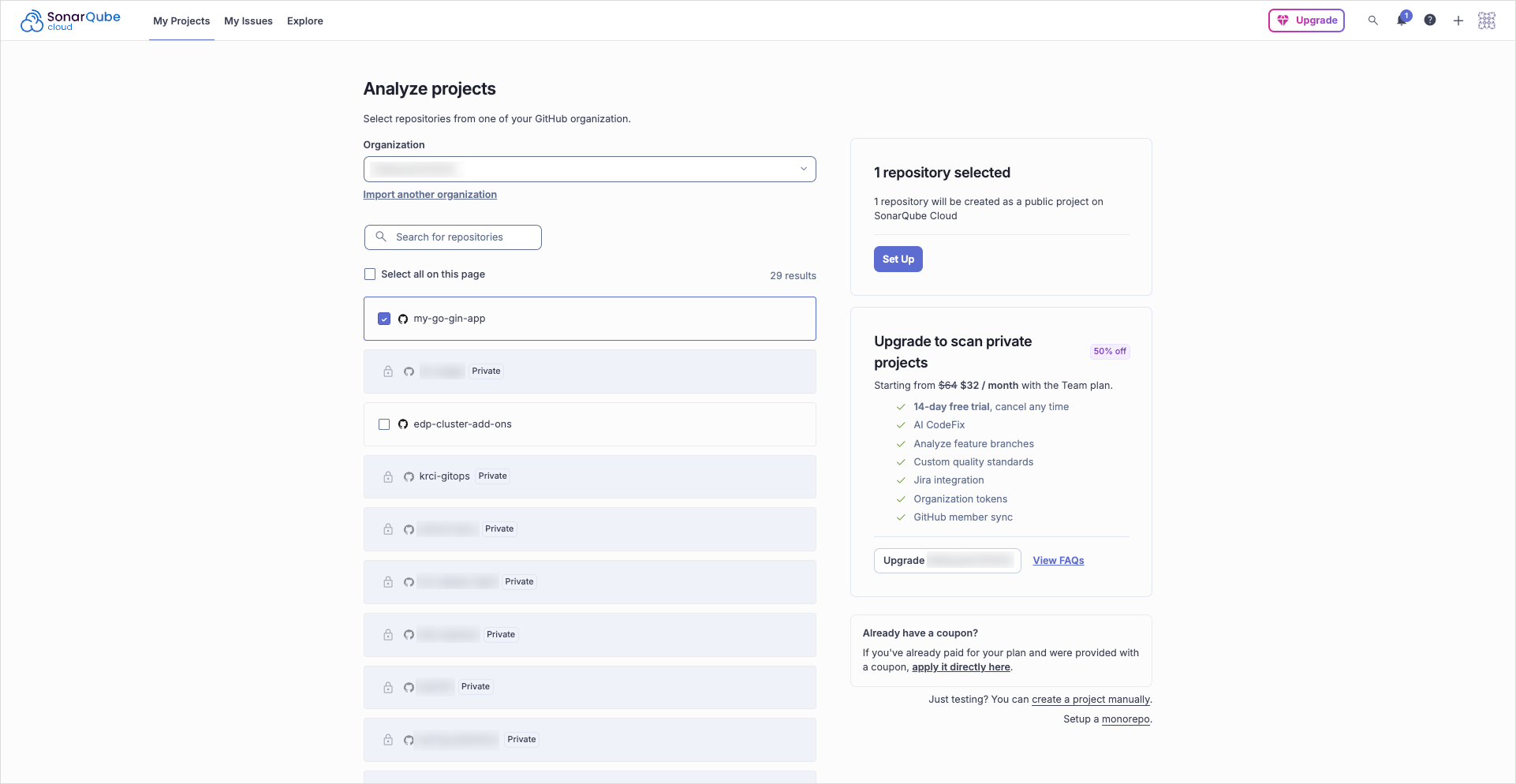
Task: Open the SonarQube Cloud home logo
Action: tap(69, 21)
